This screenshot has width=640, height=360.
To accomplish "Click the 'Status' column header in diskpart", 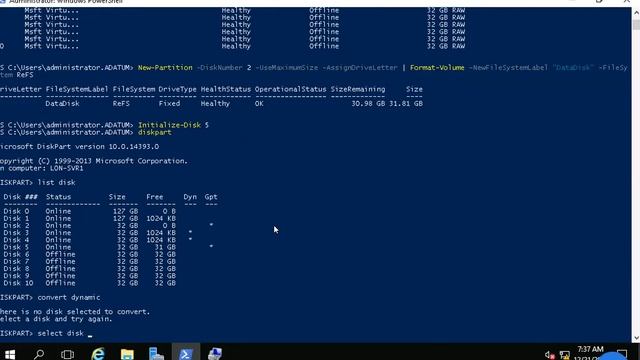I will 58,197.
